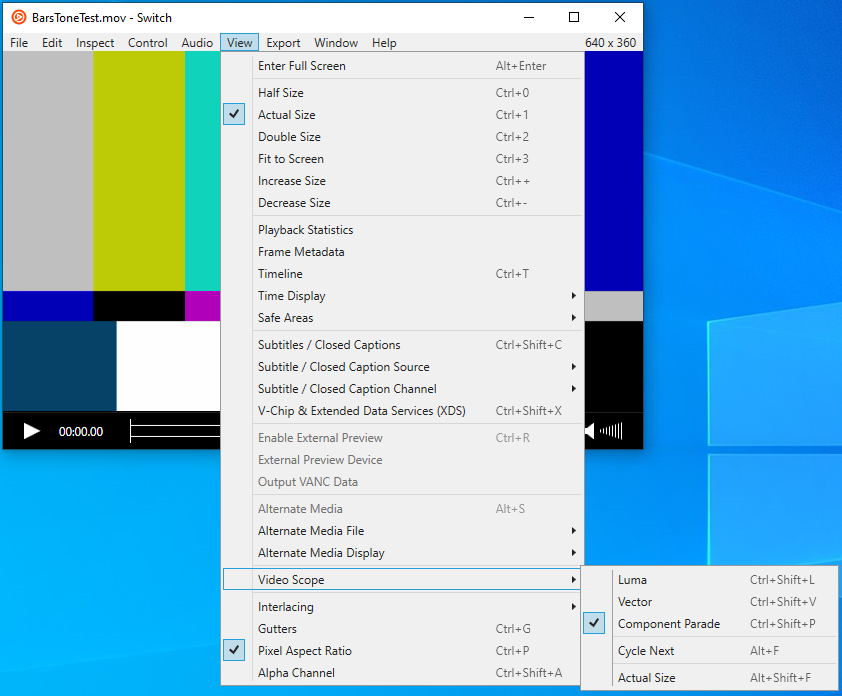Viewport: 842px width, 696px height.
Task: Open the Window menu
Action: [336, 43]
